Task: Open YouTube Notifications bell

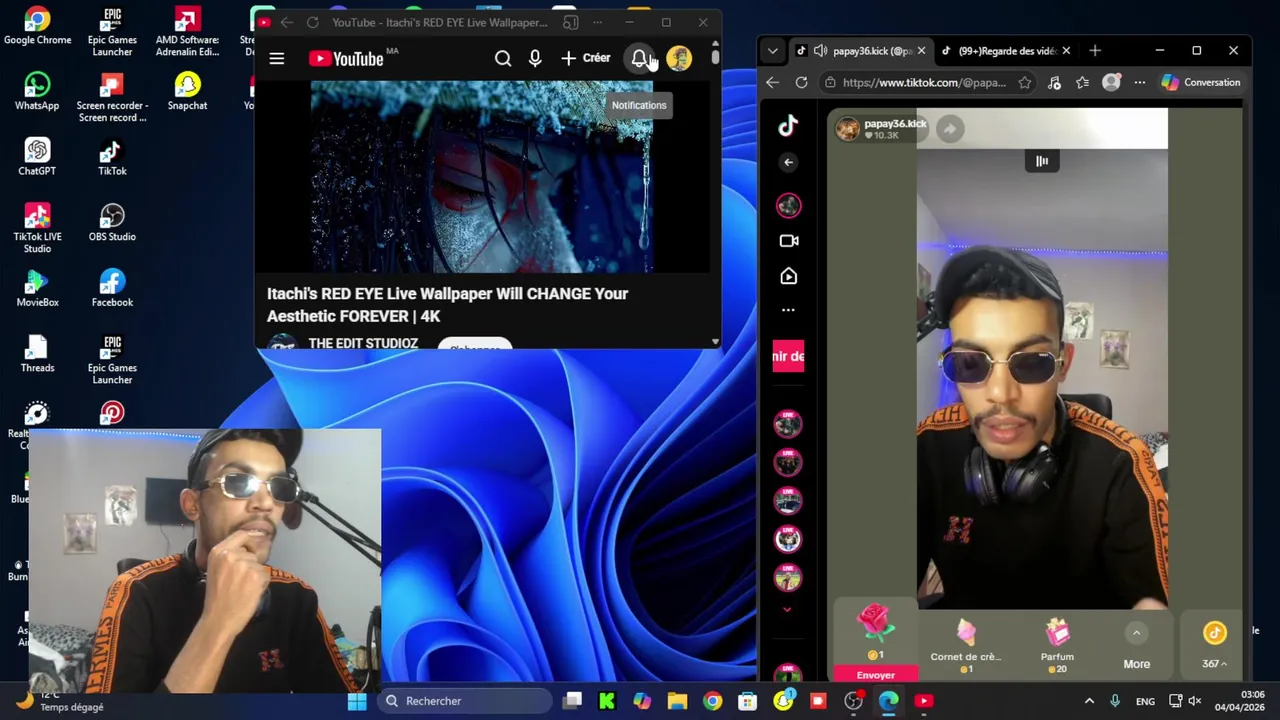Action: [639, 59]
